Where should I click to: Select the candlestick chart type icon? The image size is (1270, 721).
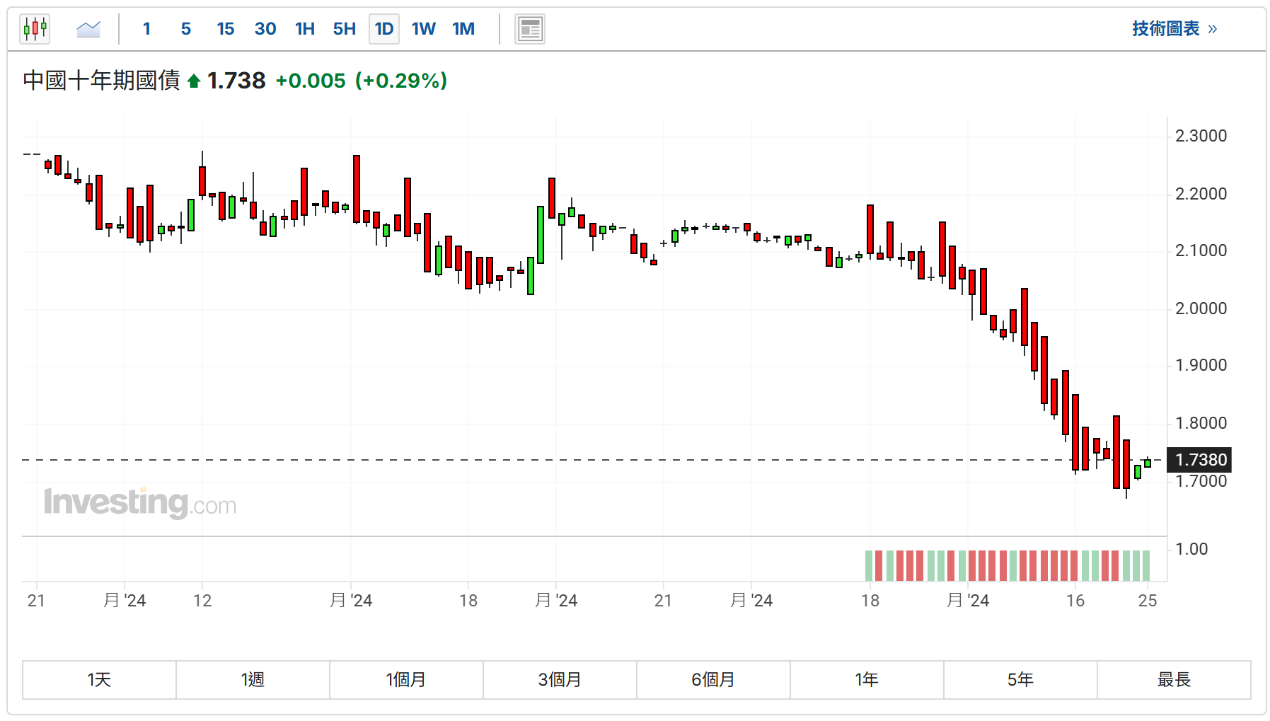(35, 29)
